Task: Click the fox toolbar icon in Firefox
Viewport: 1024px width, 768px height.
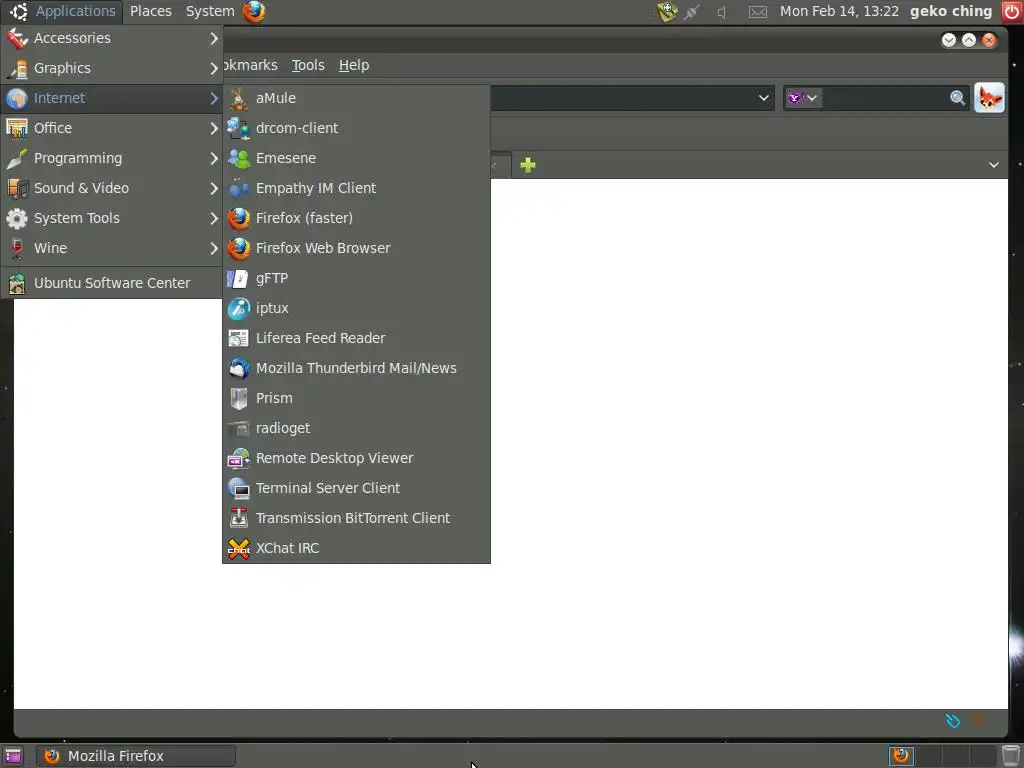Action: (x=989, y=98)
